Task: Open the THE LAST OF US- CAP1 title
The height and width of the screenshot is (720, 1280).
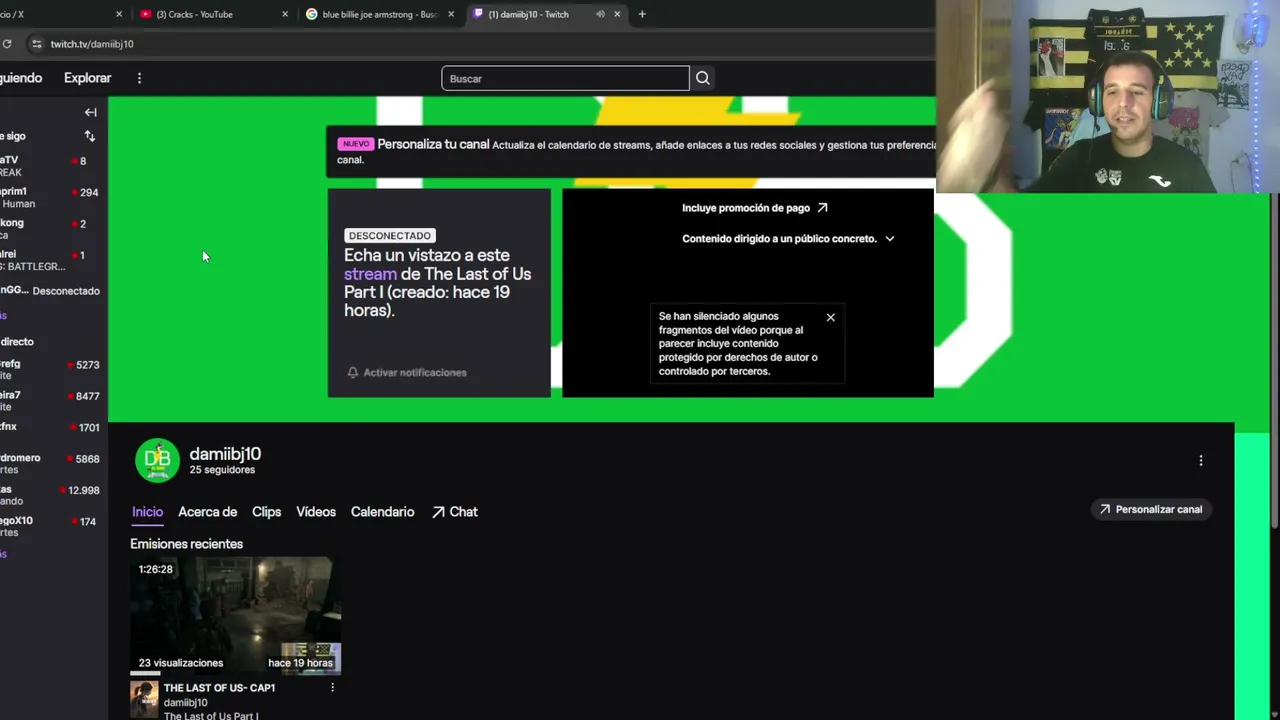Action: (219, 688)
